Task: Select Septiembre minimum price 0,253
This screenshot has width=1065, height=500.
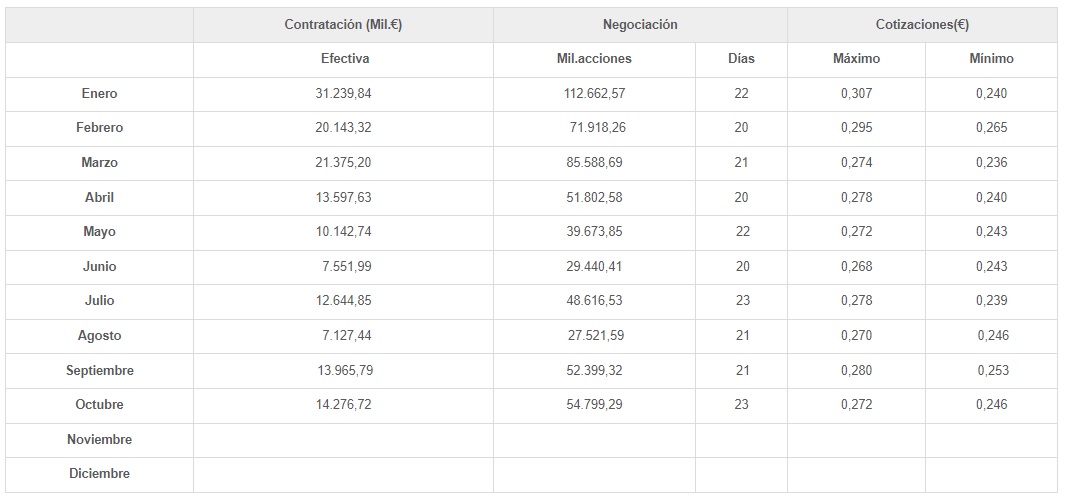Action: click(992, 371)
